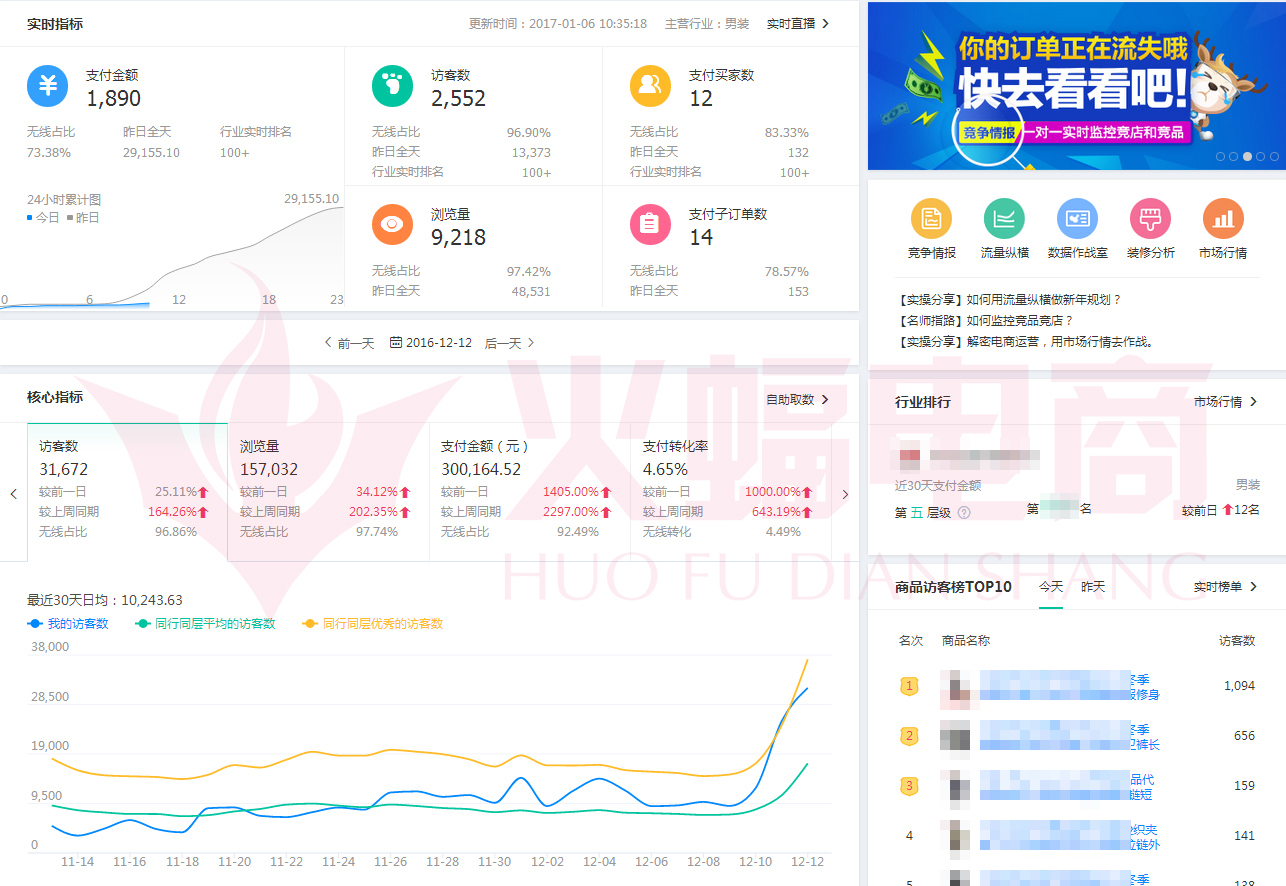Toggle 我的访客数 series in chart legend
Image resolution: width=1286 pixels, height=886 pixels.
69,624
